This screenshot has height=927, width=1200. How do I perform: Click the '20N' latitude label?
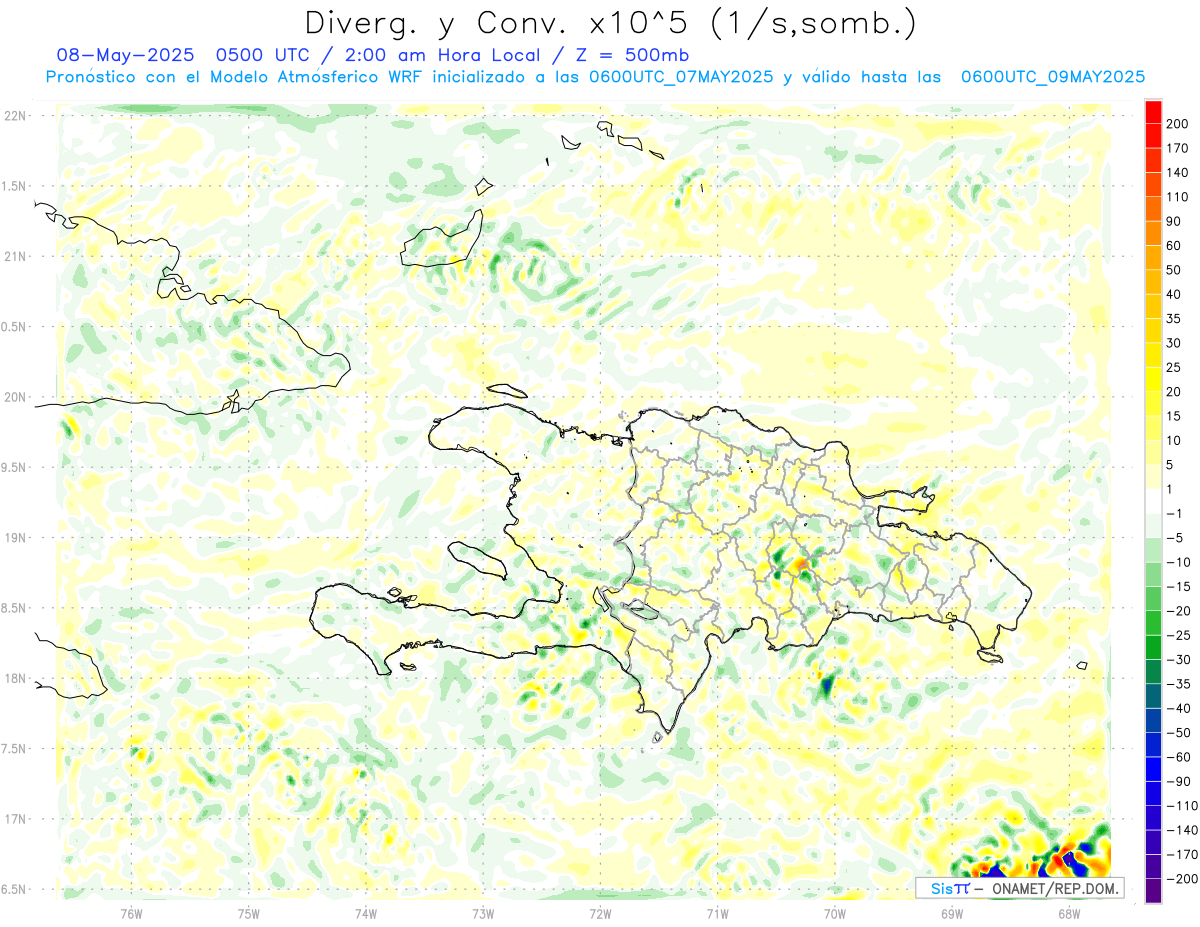pyautogui.click(x=15, y=398)
